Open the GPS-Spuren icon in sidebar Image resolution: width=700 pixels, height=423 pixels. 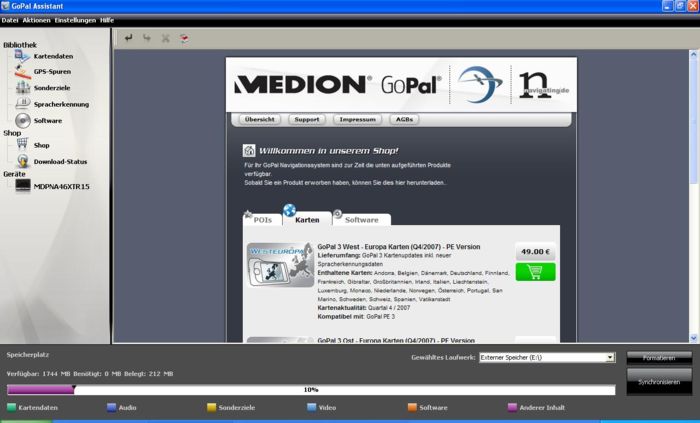(x=22, y=71)
